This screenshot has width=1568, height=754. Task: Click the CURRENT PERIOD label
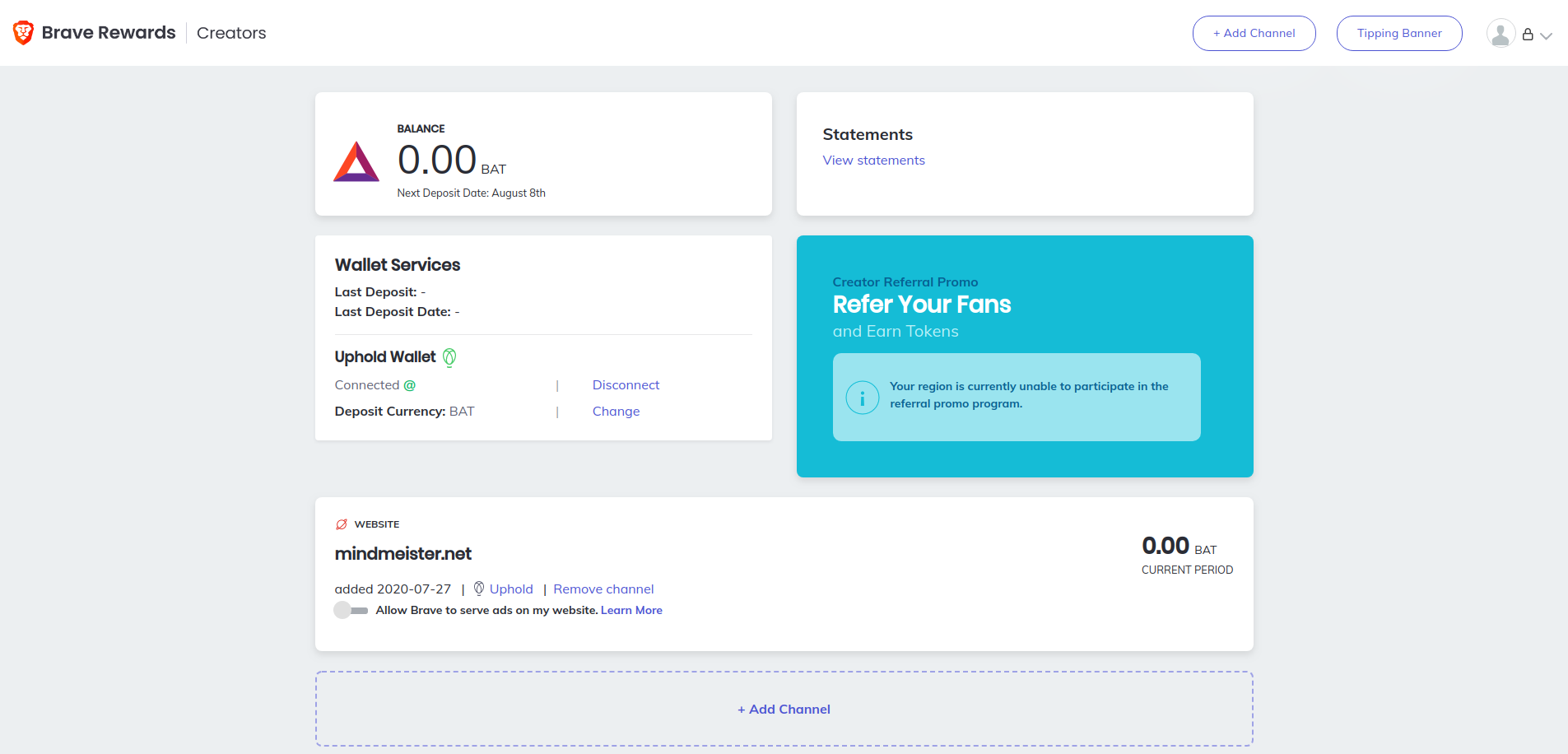(1187, 570)
